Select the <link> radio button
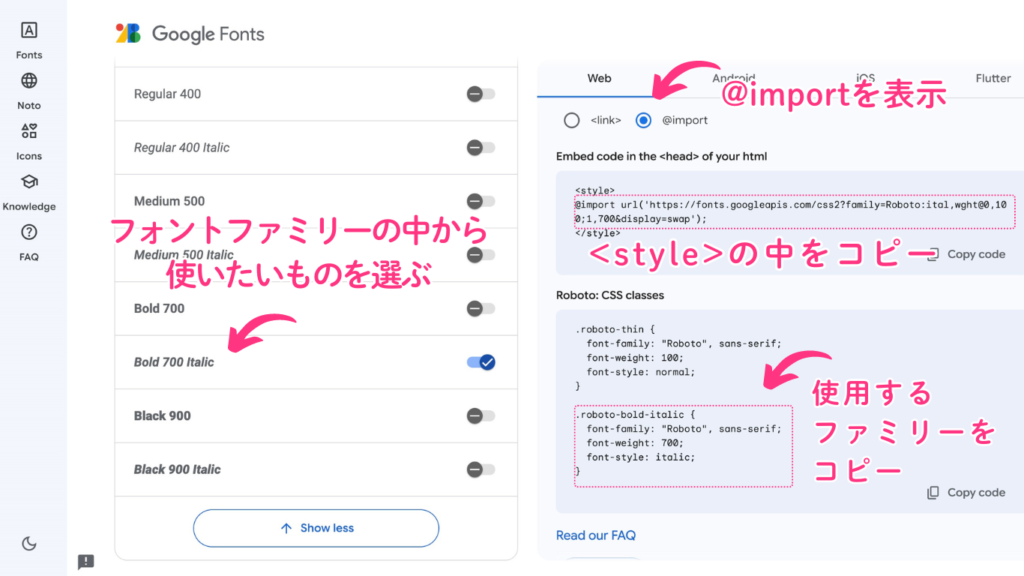The height and width of the screenshot is (576, 1024). coord(571,120)
